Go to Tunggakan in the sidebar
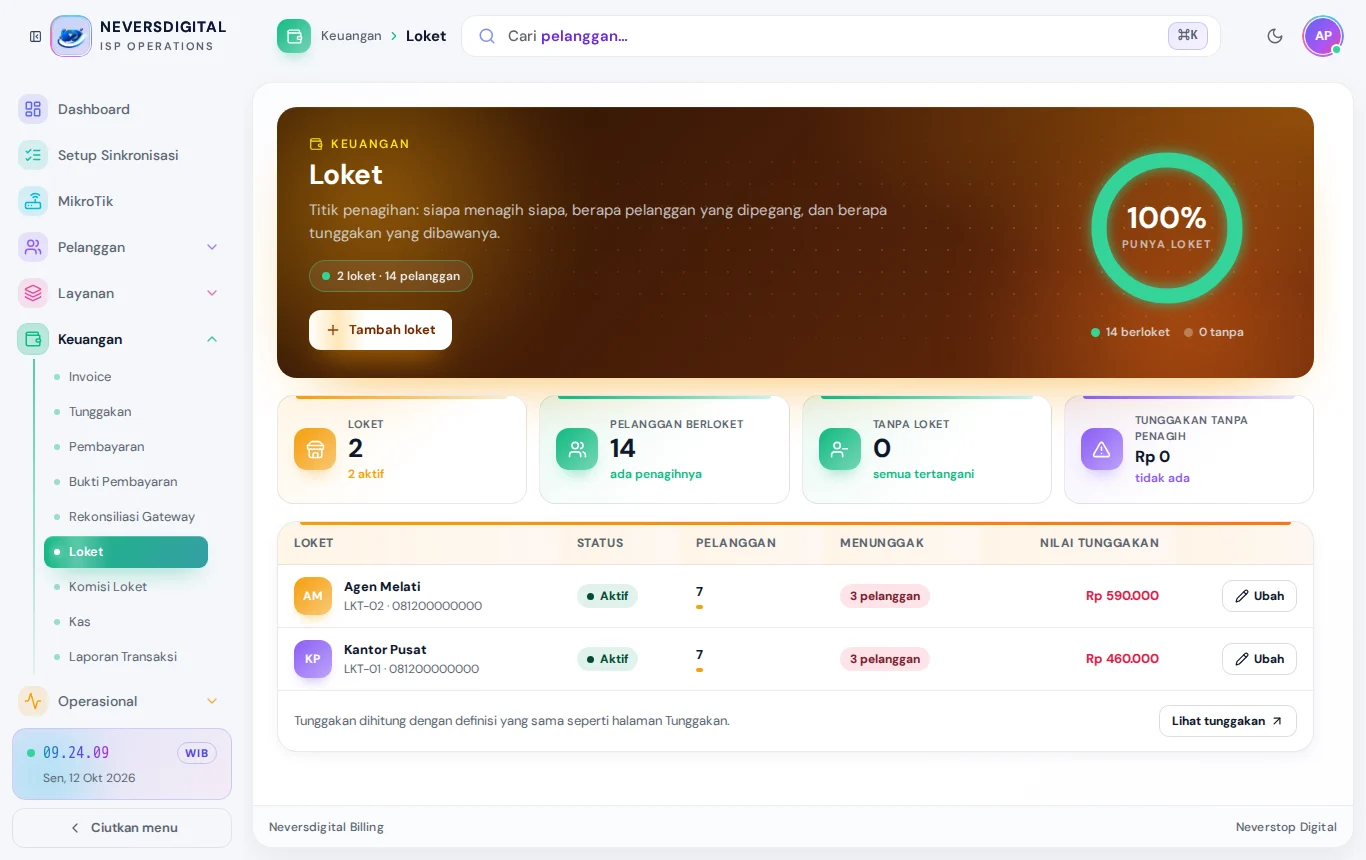This screenshot has width=1366, height=860. 126,412
